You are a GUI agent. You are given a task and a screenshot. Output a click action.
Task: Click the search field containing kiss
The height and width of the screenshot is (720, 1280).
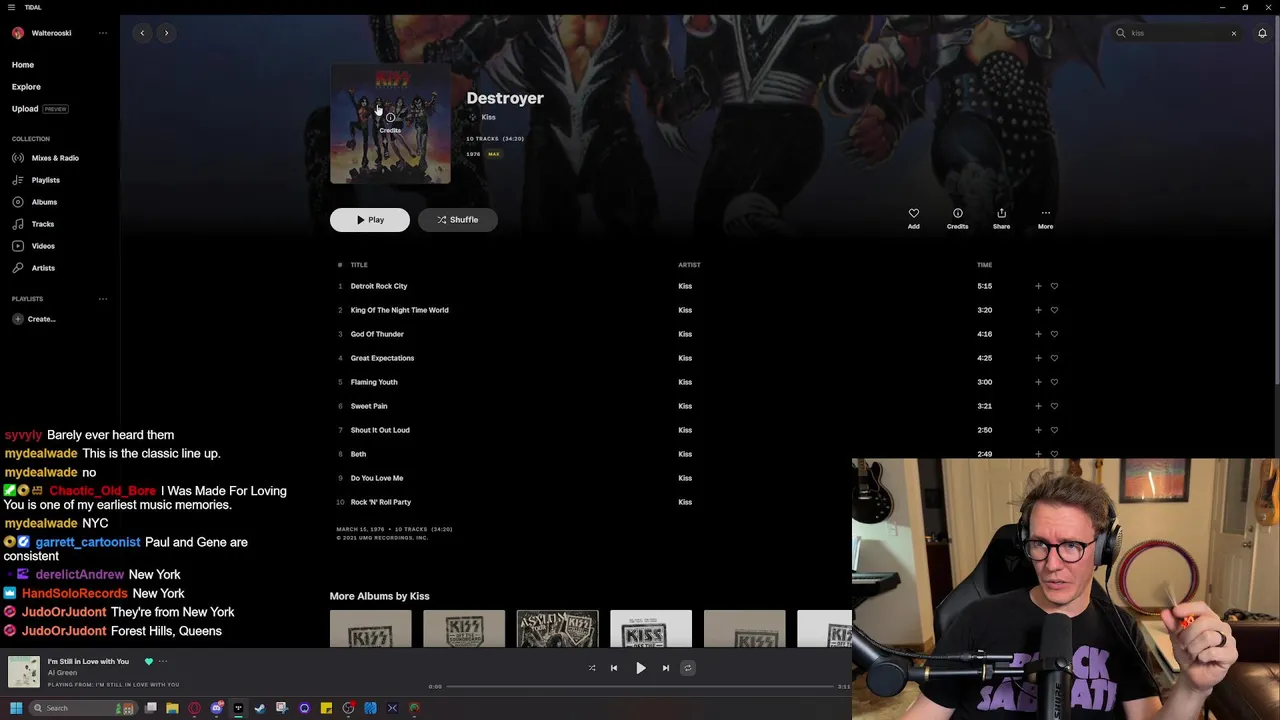1175,33
